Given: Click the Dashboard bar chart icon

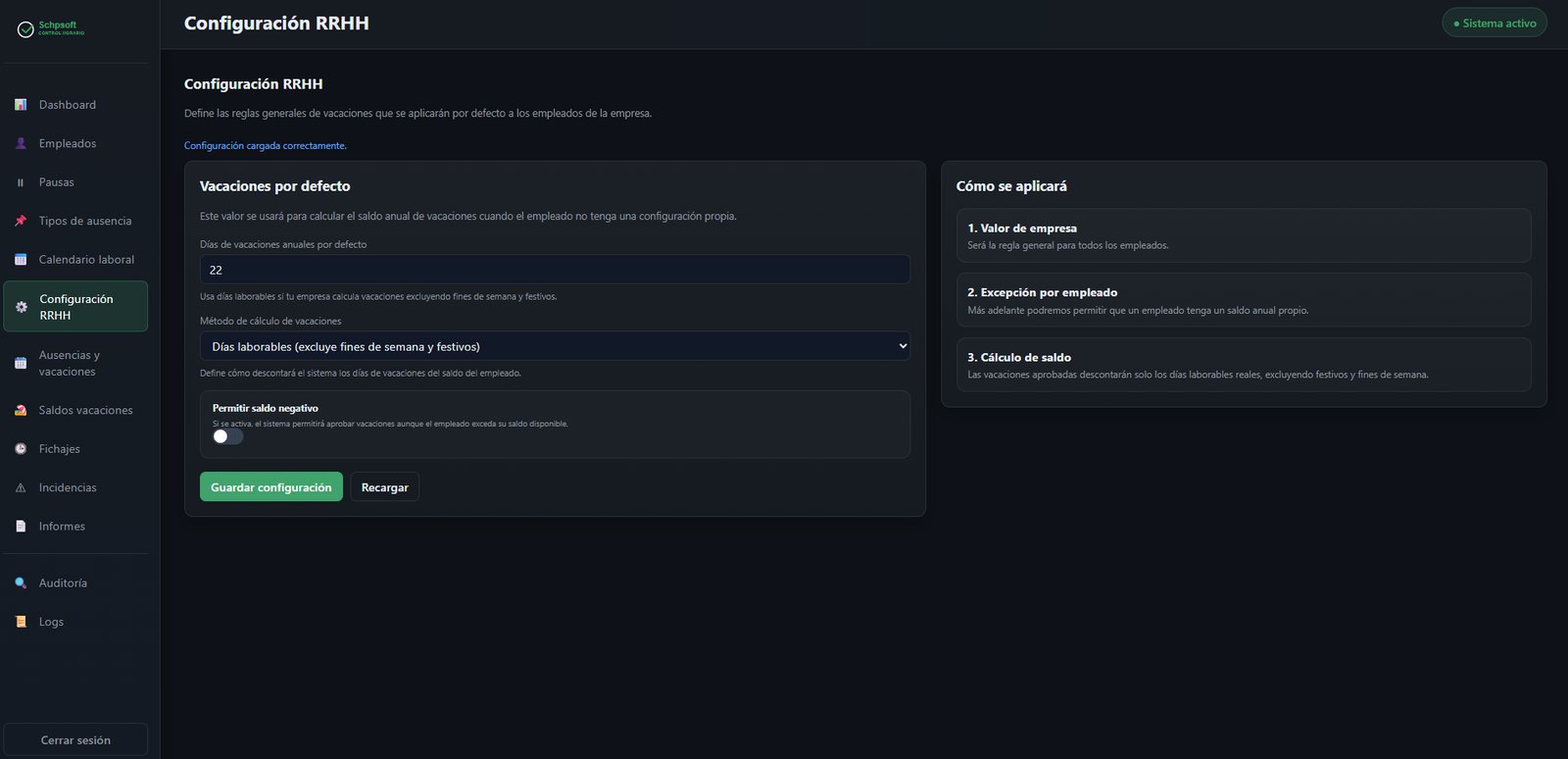Looking at the screenshot, I should pyautogui.click(x=21, y=105).
